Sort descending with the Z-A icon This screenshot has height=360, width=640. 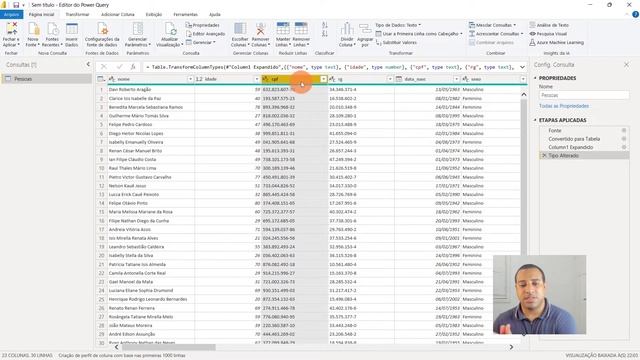[x=324, y=34]
